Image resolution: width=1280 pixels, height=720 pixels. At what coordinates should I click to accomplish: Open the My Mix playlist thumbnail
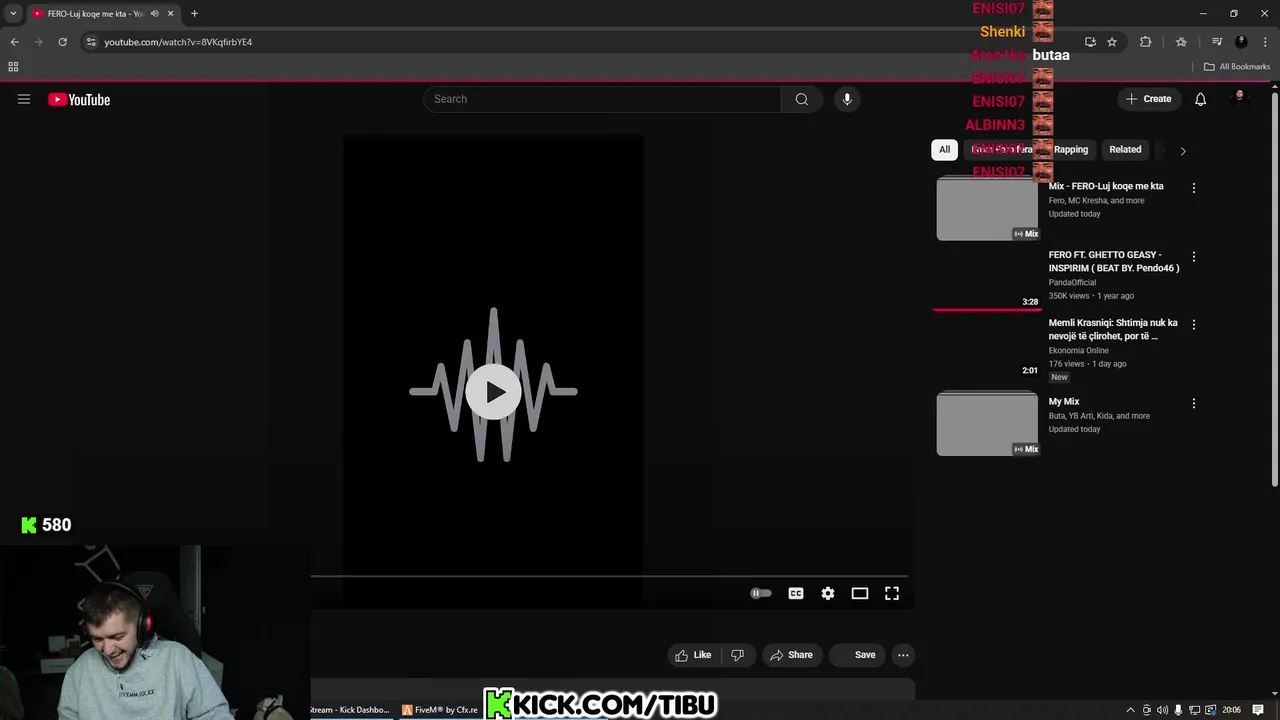pos(987,424)
